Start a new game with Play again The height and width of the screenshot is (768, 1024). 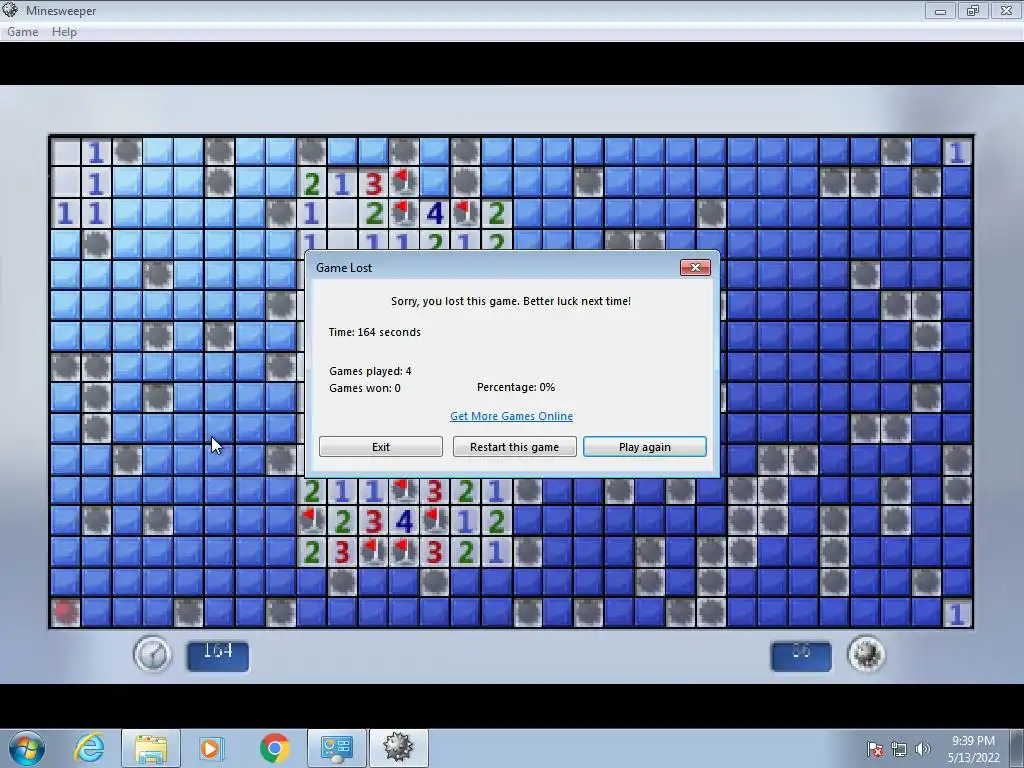645,447
